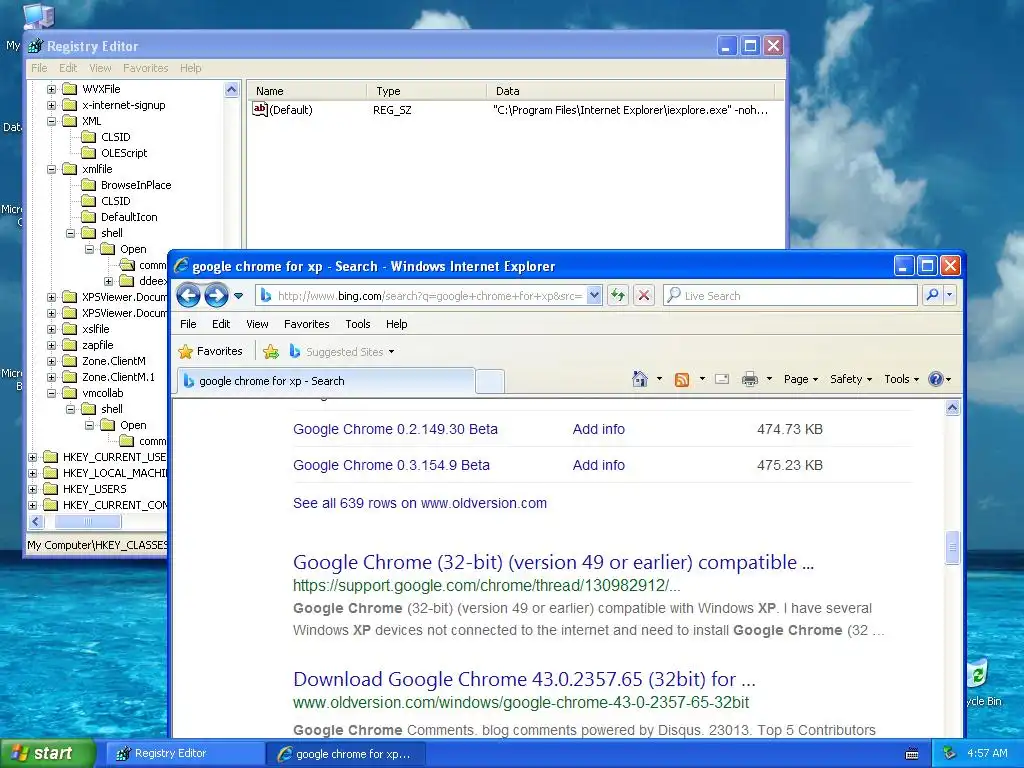Open Favorites menu in Registry Editor
1024x768 pixels.
tap(146, 68)
